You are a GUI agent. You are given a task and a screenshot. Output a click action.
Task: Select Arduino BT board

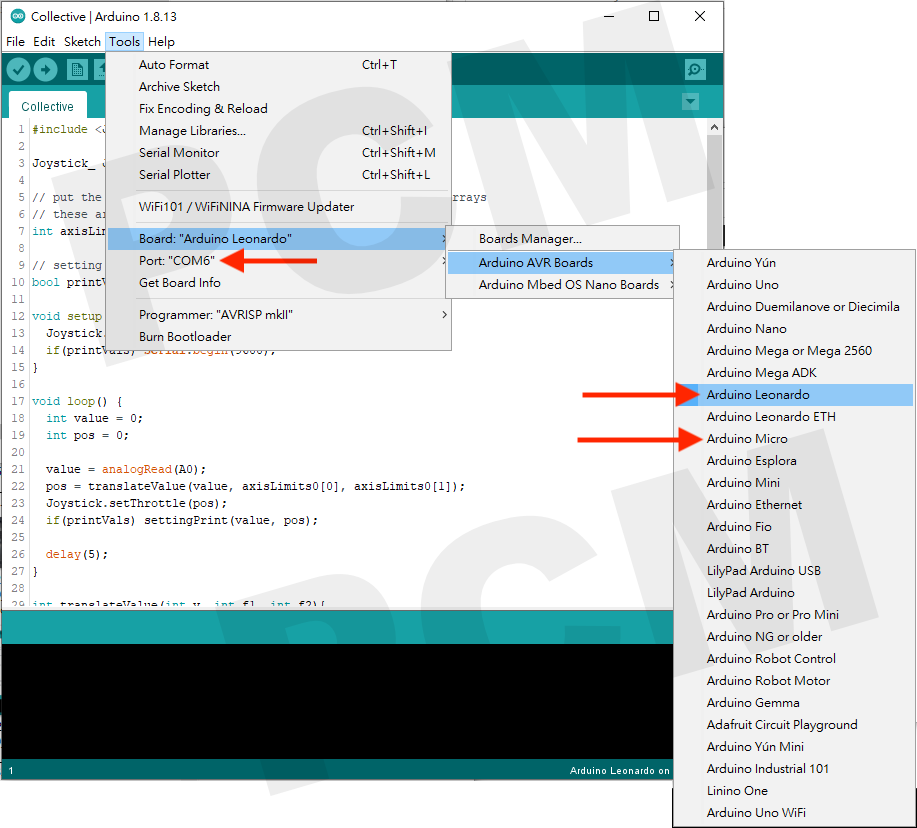pyautogui.click(x=794, y=549)
